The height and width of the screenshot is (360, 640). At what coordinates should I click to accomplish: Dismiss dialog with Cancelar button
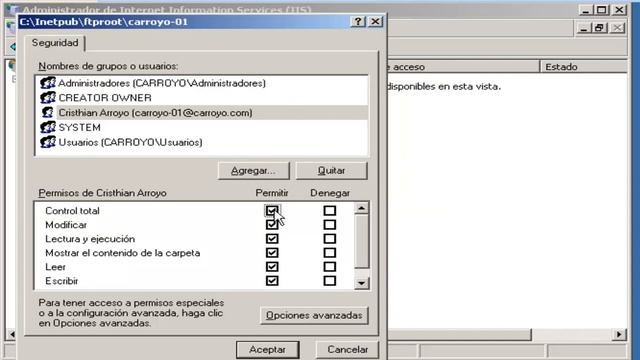[347, 350]
